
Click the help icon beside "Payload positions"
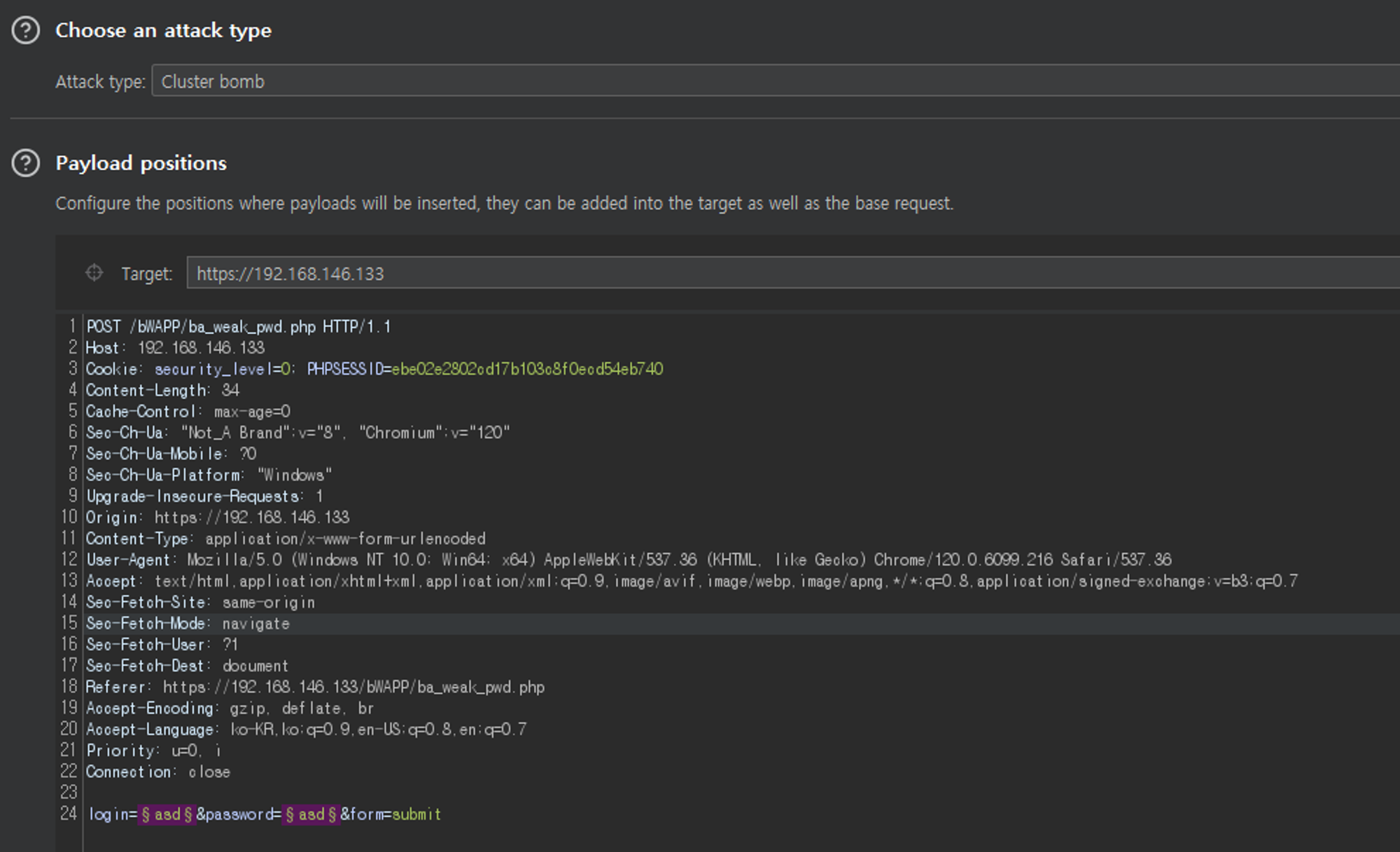[x=25, y=163]
